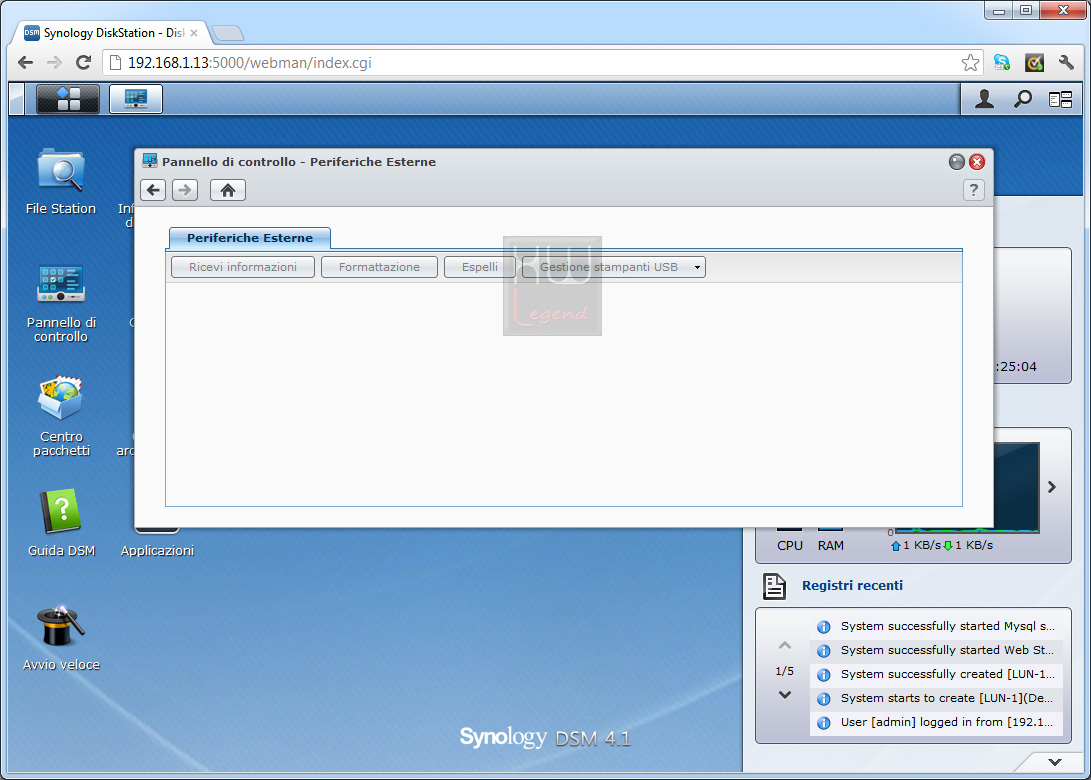The width and height of the screenshot is (1091, 780).
Task: Bookmark this page with the star
Action: coord(970,63)
